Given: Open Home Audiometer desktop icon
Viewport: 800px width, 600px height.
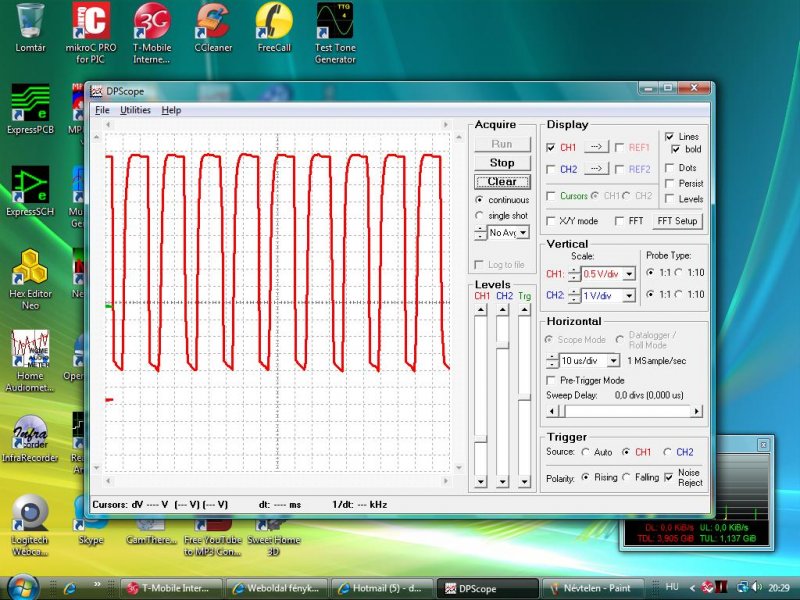Looking at the screenshot, I should (30, 361).
